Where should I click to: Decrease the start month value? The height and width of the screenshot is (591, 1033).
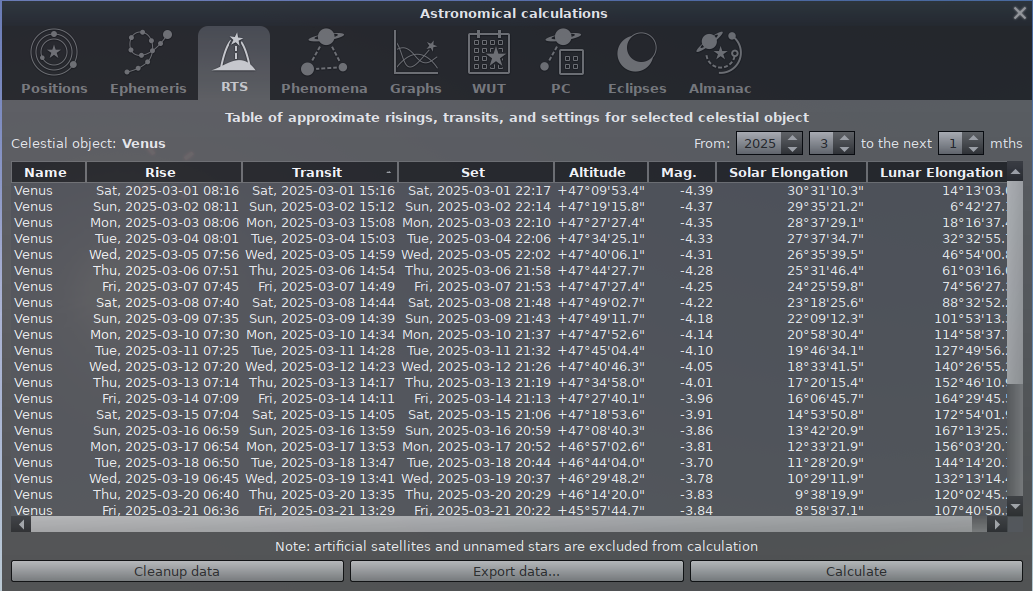(x=845, y=149)
